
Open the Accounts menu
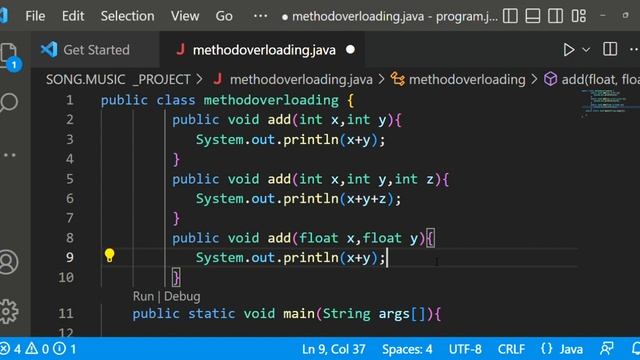click(9, 262)
